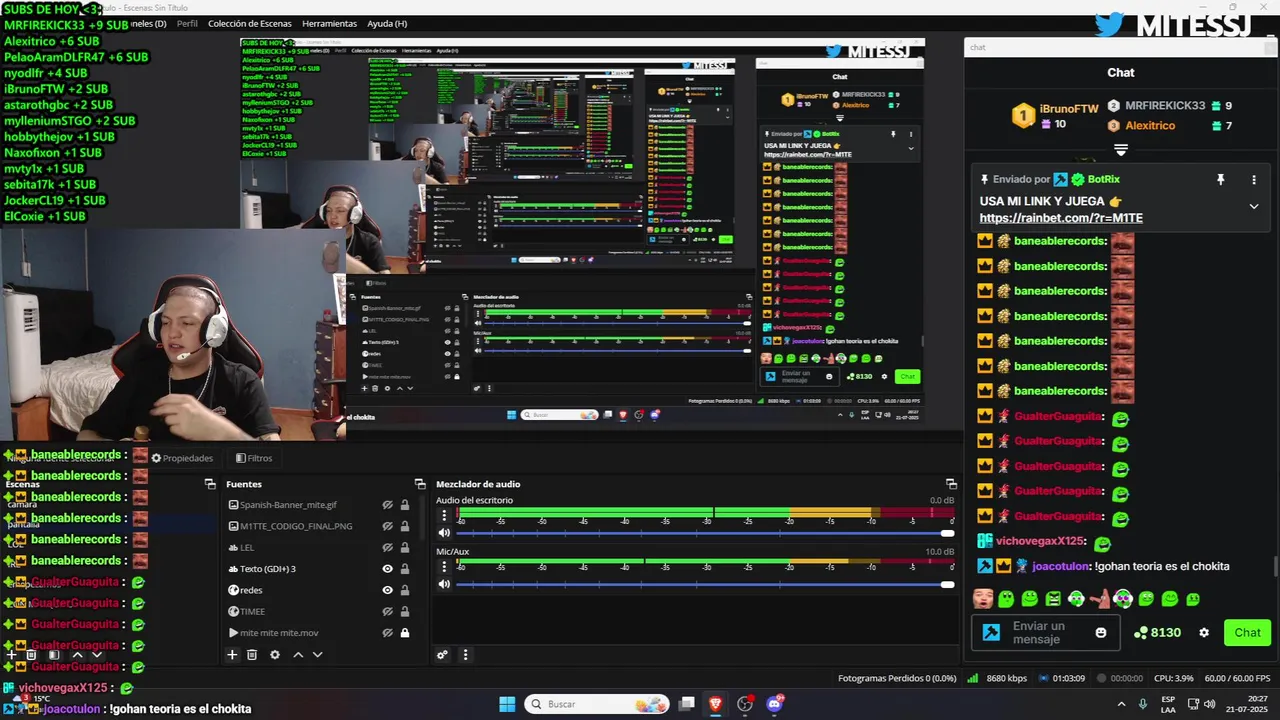The width and height of the screenshot is (1280, 720).
Task: Open the Ayuda (H) menu
Action: click(x=387, y=23)
